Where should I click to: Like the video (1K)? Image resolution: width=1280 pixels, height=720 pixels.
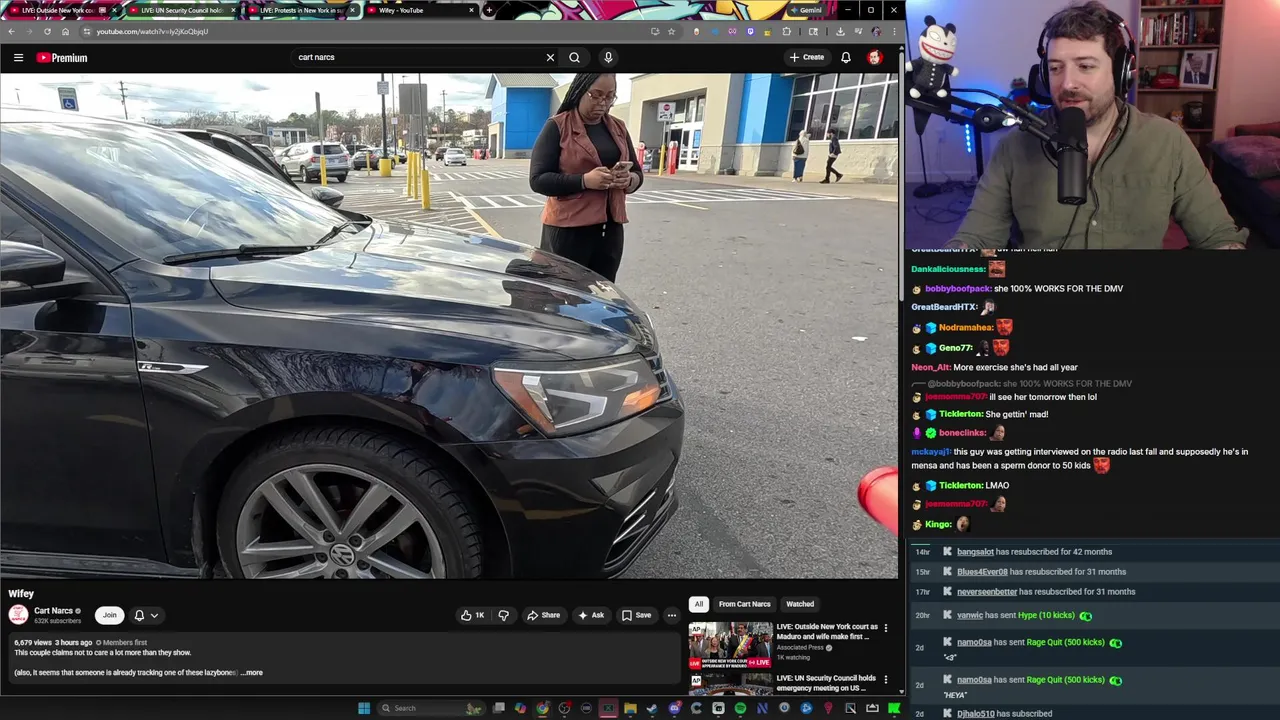tap(472, 615)
